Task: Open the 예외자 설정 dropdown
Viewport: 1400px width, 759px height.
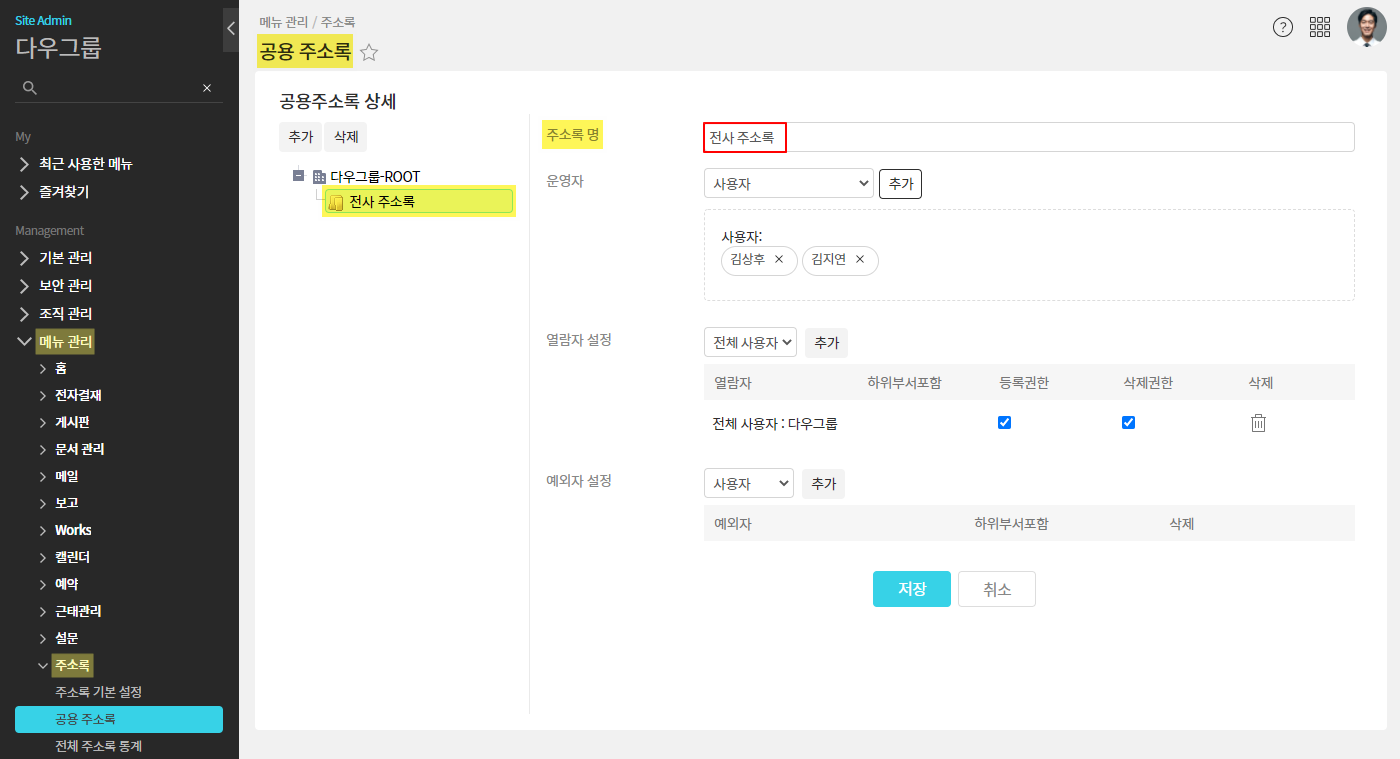Action: tap(748, 484)
